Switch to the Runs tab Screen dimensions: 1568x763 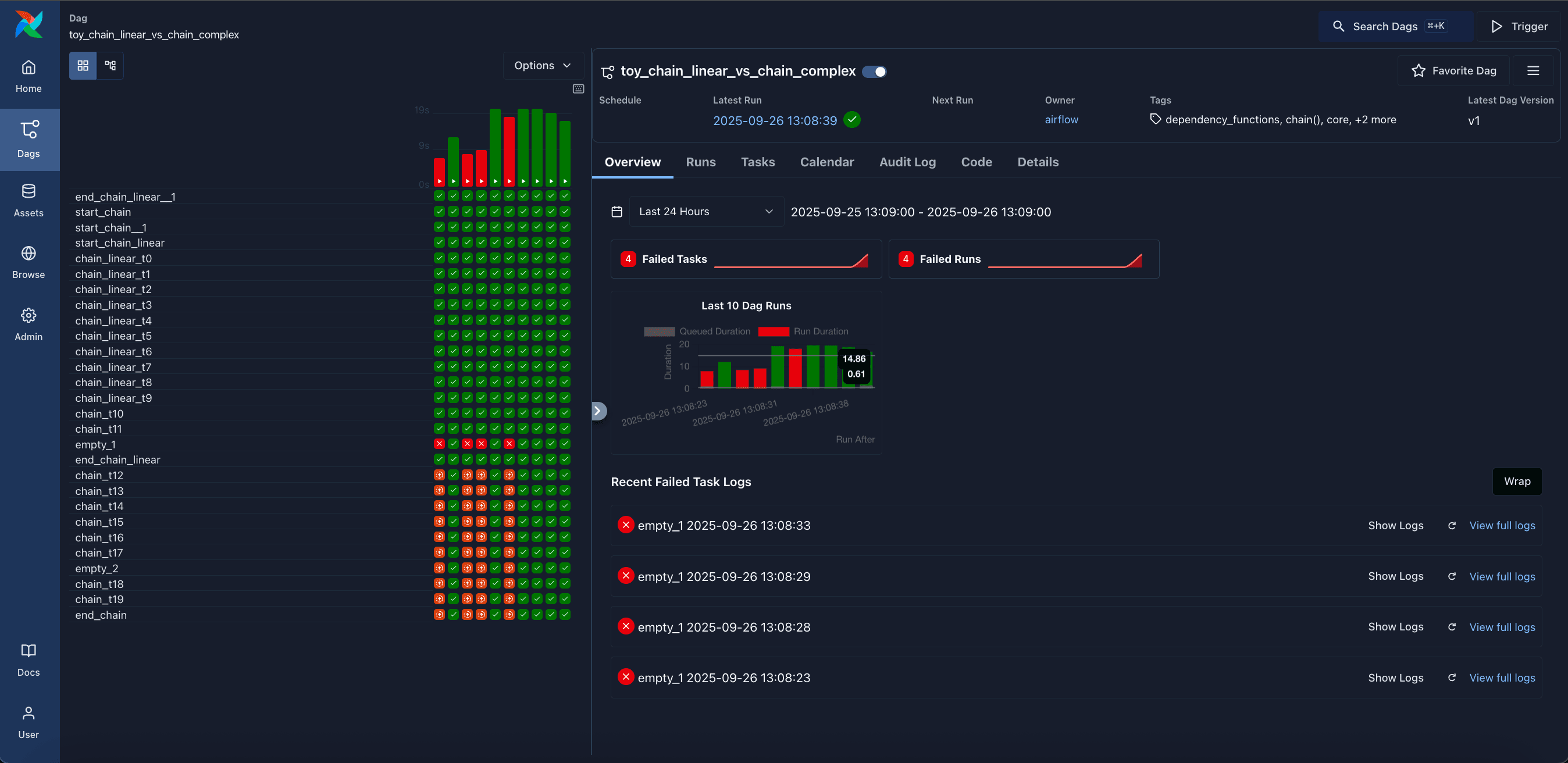coord(700,162)
